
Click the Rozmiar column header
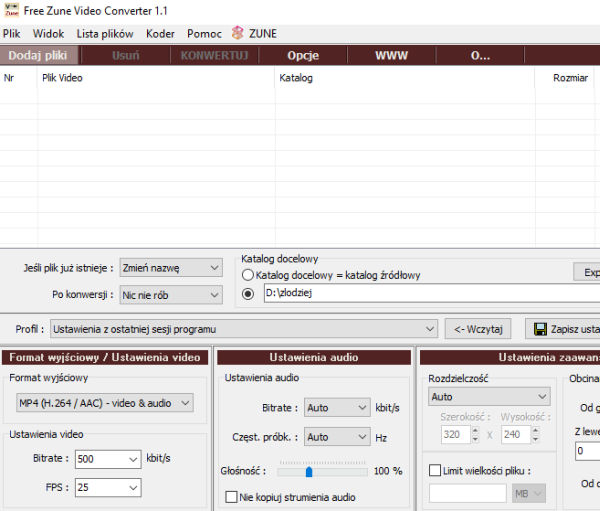point(565,78)
